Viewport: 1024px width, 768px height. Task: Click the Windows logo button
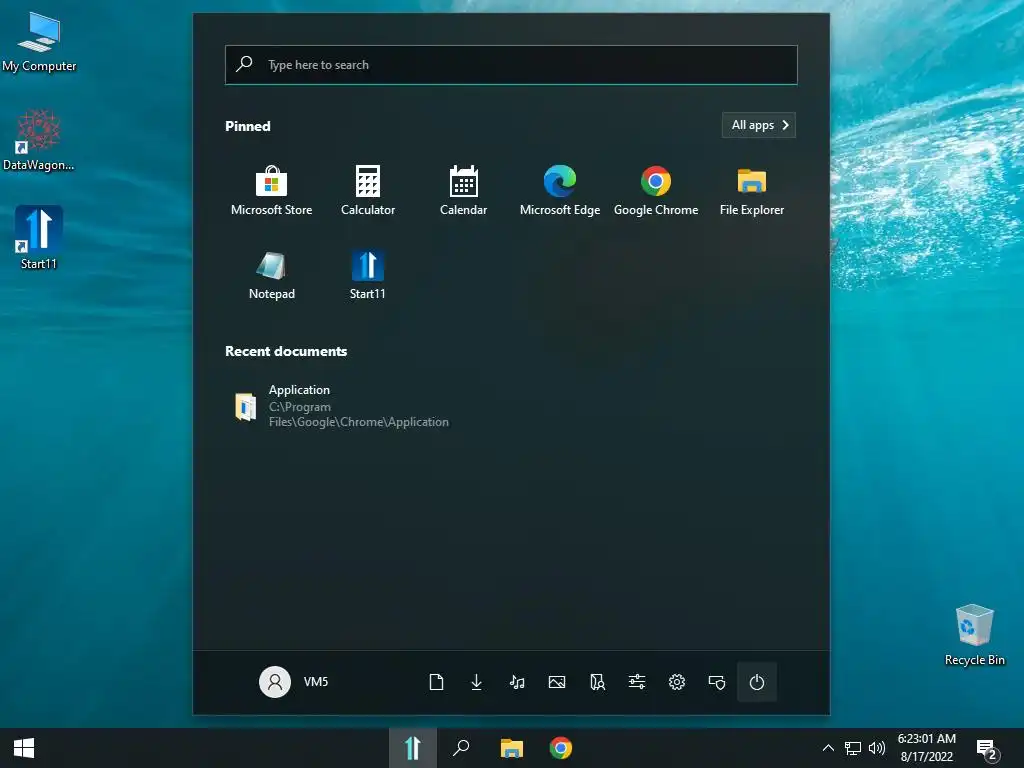pos(24,748)
